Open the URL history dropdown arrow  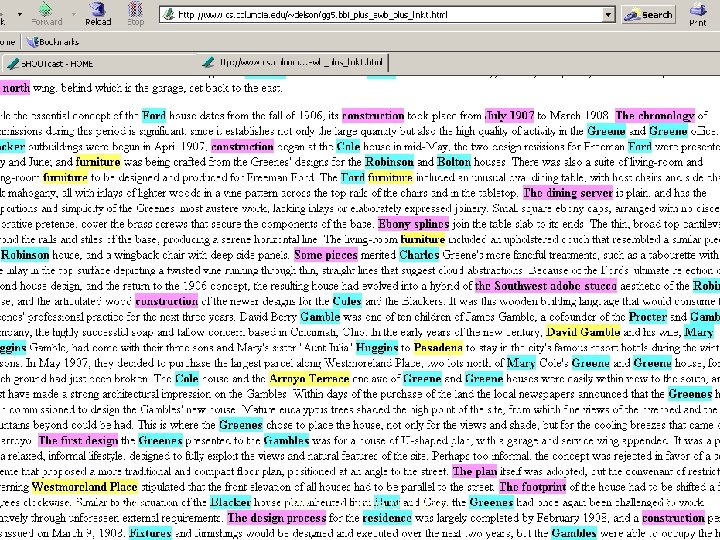click(608, 15)
